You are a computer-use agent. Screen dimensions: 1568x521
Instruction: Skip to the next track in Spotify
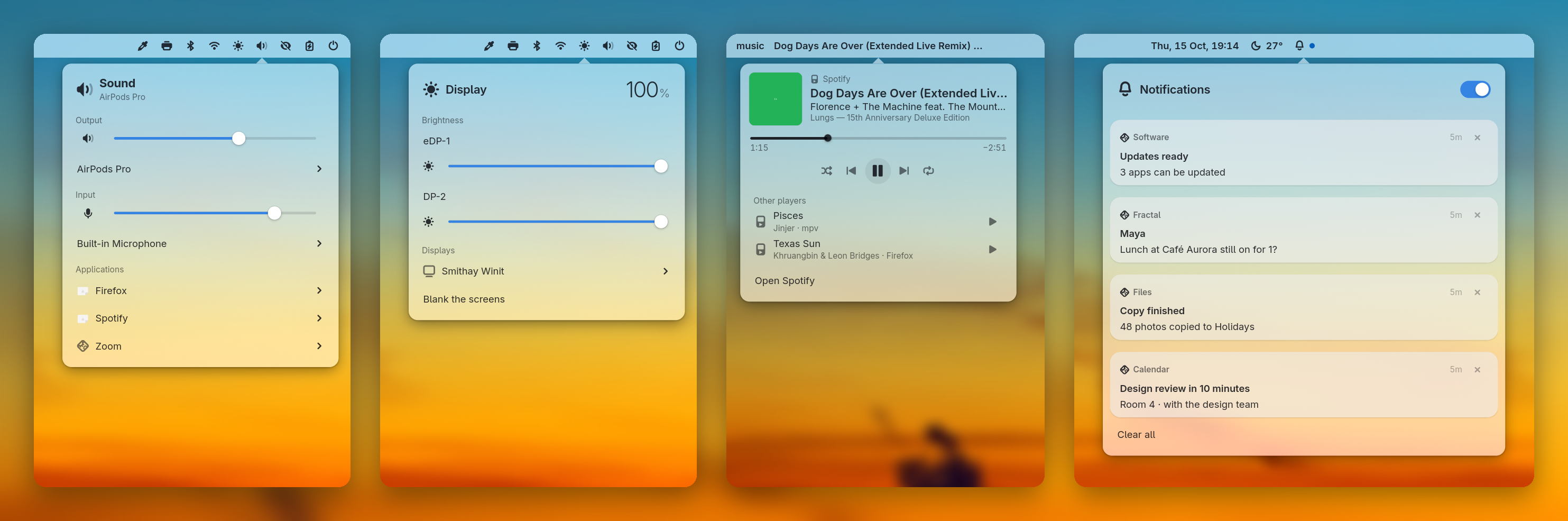point(904,171)
